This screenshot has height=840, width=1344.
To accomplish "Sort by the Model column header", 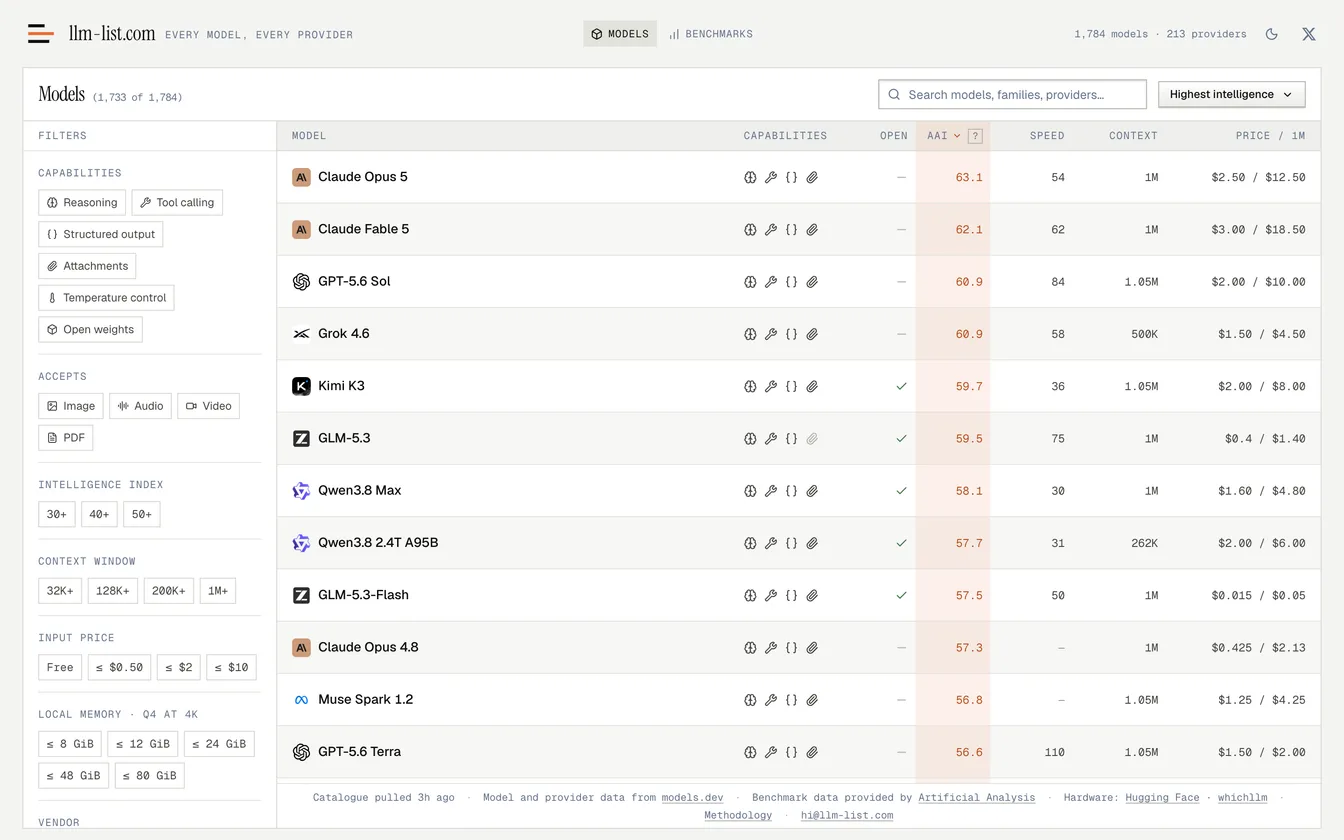I will [309, 136].
